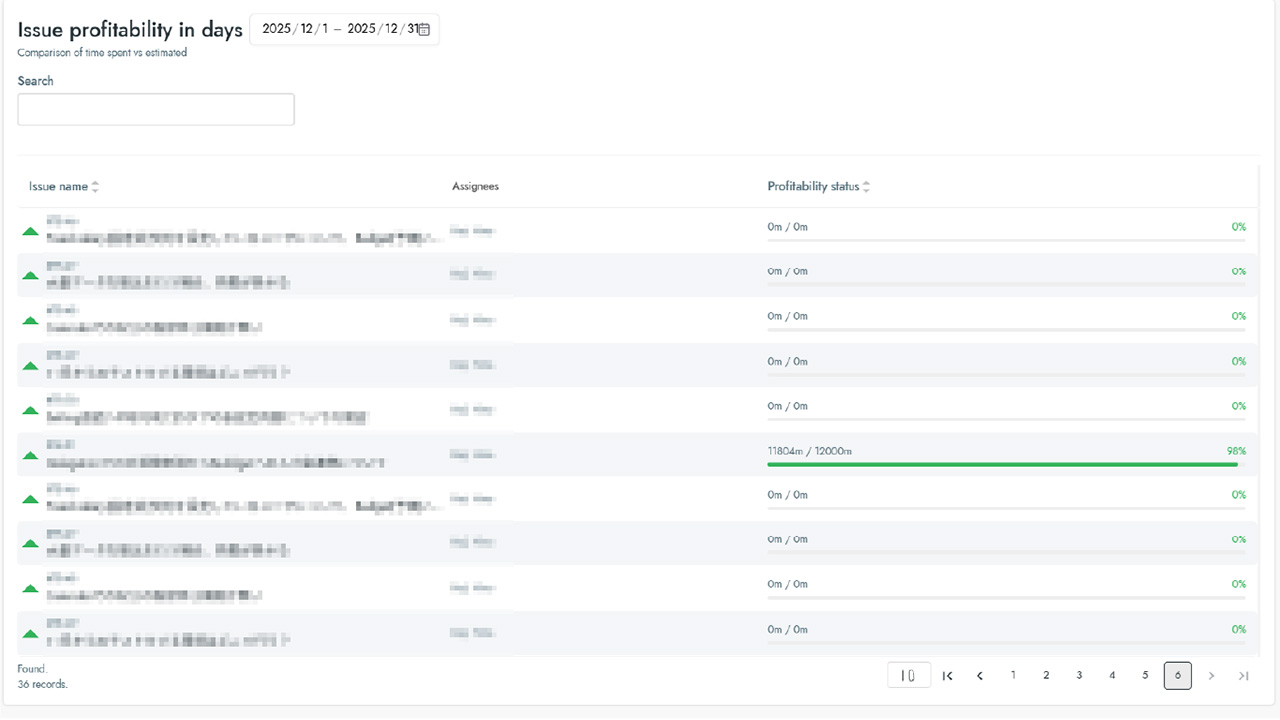This screenshot has height=720, width=1280.
Task: Jump to last page using pagination icon
Action: pos(1243,676)
